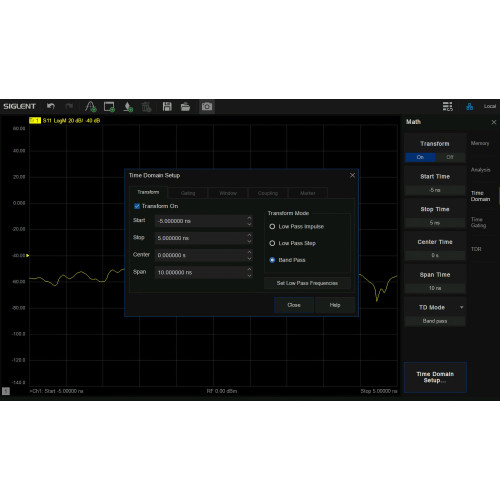This screenshot has width=500, height=500.
Task: Click the undo arrow in the toolbar
Action: click(51, 106)
